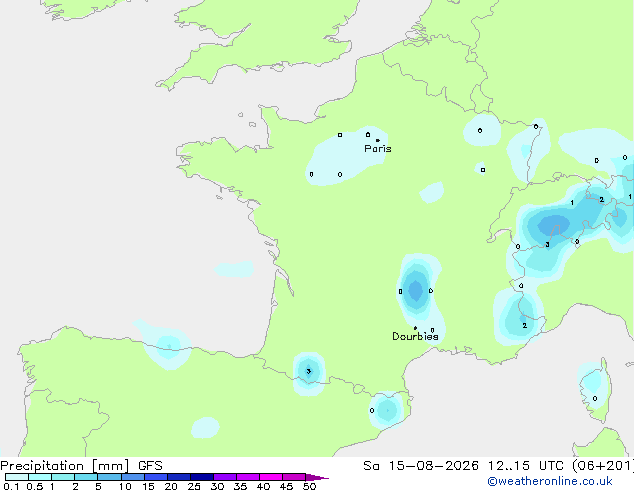Pick the 30 to 35 mm purple swatch
The image size is (634, 490).
(225, 477)
